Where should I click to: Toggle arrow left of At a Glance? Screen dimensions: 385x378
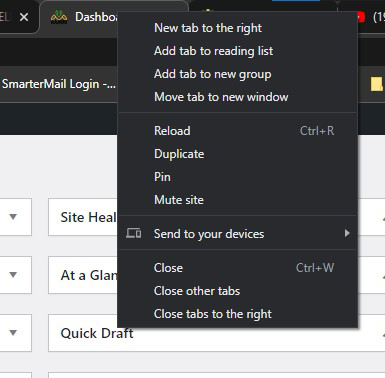pos(13,275)
